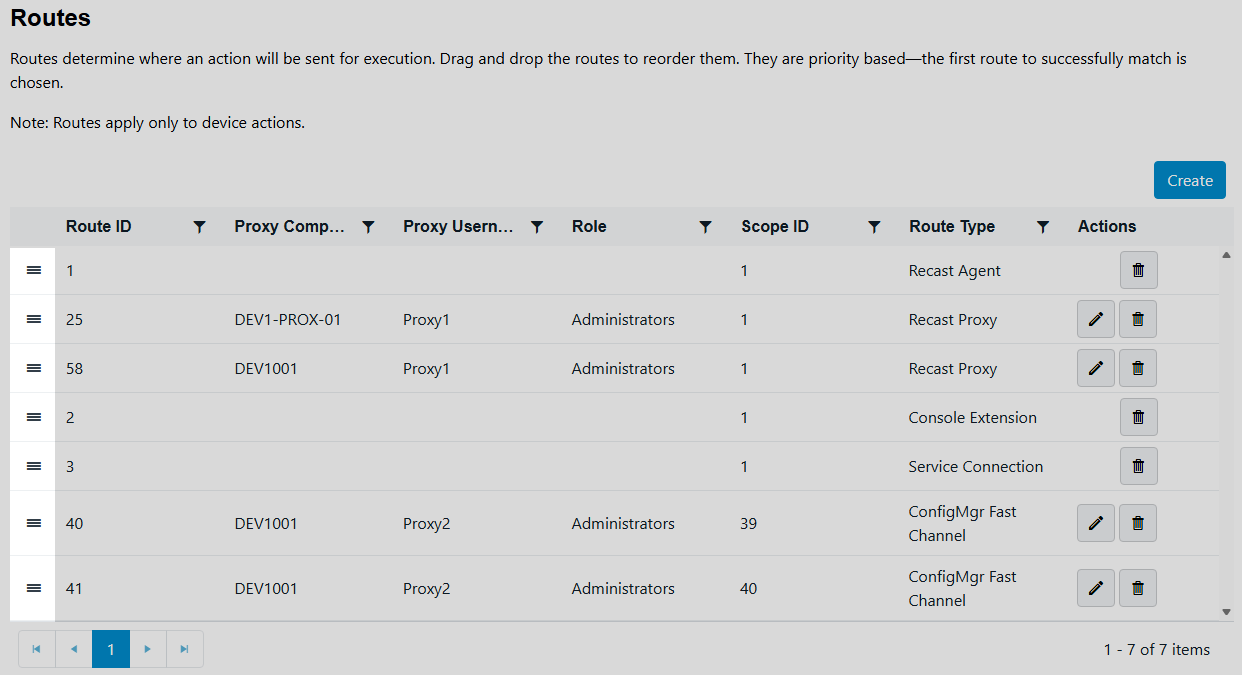This screenshot has width=1242, height=675.
Task: Delete route 1 with the trash icon
Action: coord(1138,271)
